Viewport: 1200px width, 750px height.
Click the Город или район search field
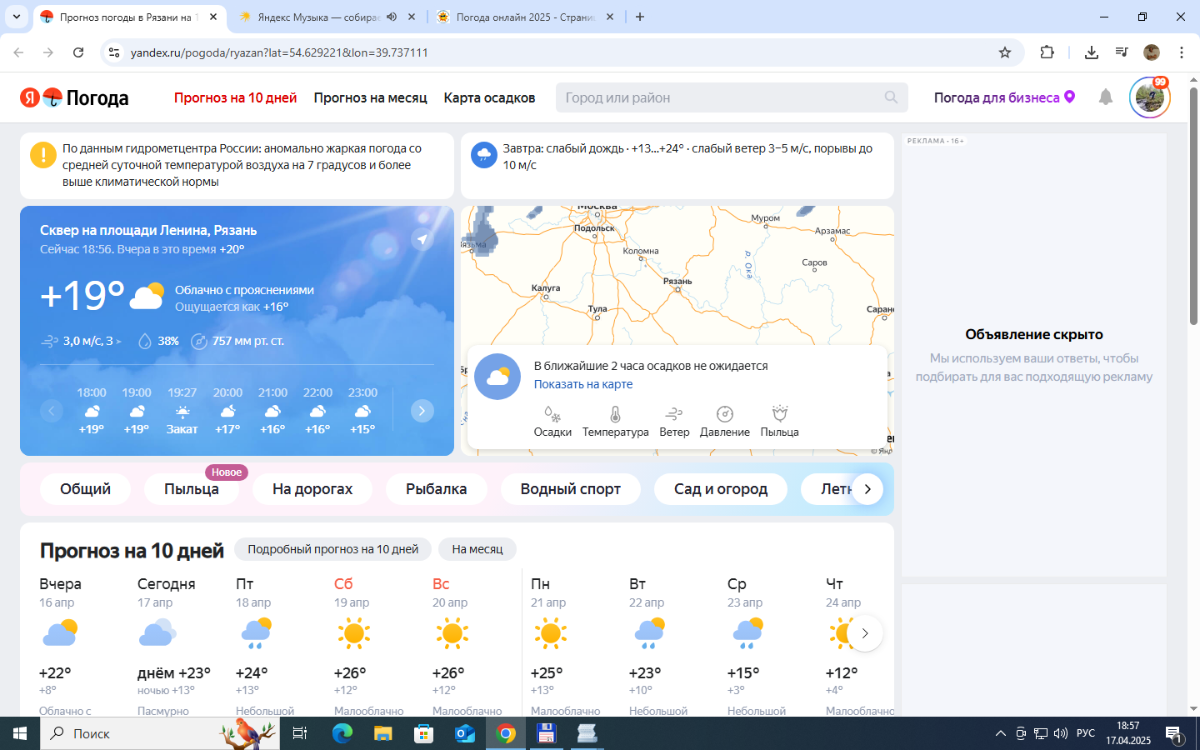click(720, 97)
